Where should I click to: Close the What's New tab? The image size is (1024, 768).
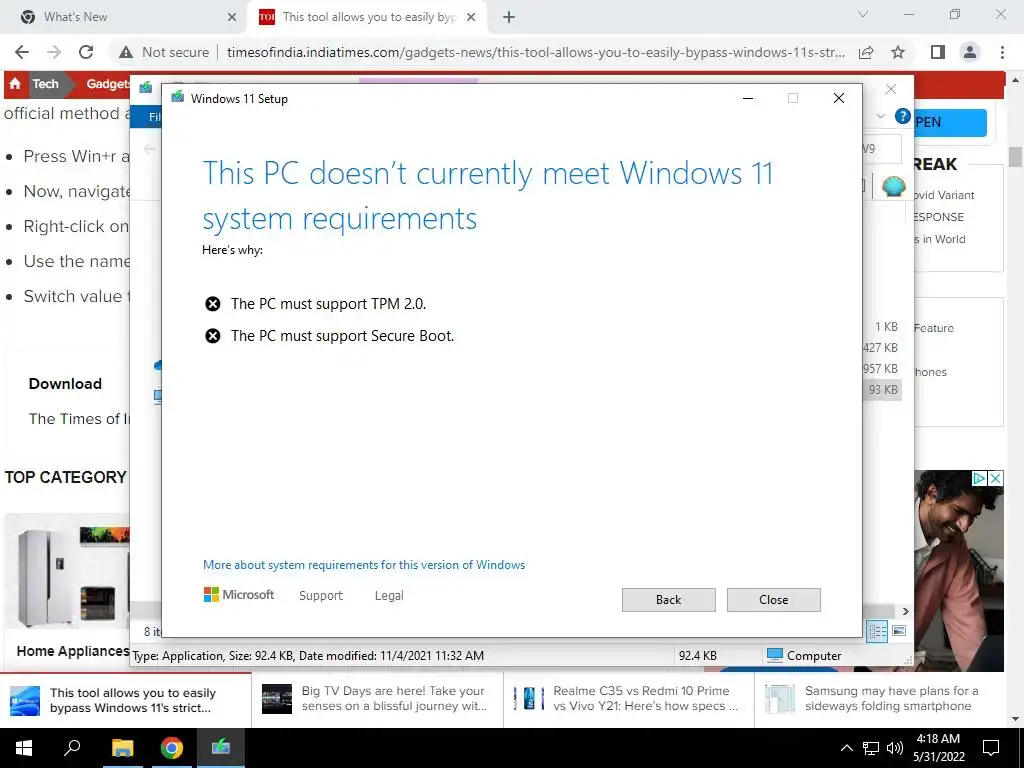(232, 18)
